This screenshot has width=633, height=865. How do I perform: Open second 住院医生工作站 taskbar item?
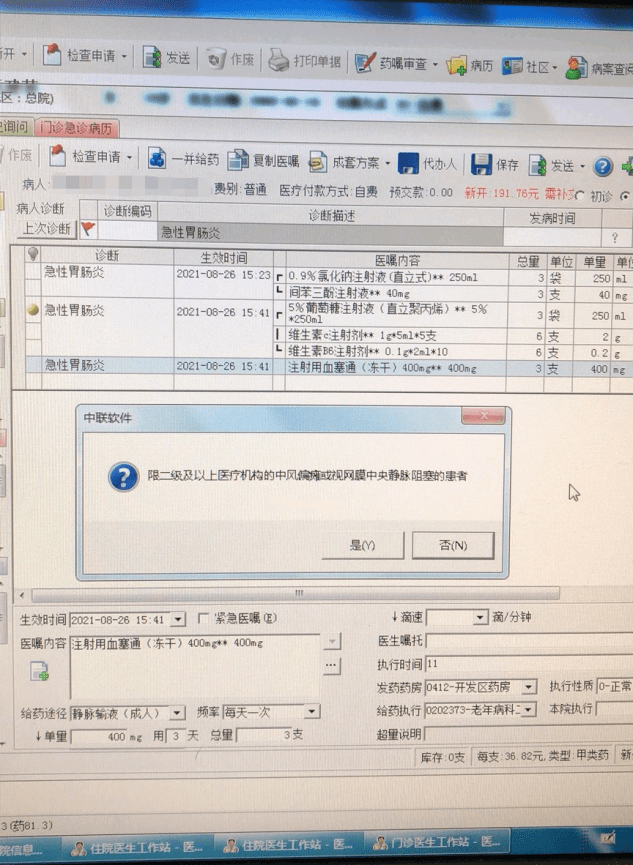pyautogui.click(x=288, y=845)
